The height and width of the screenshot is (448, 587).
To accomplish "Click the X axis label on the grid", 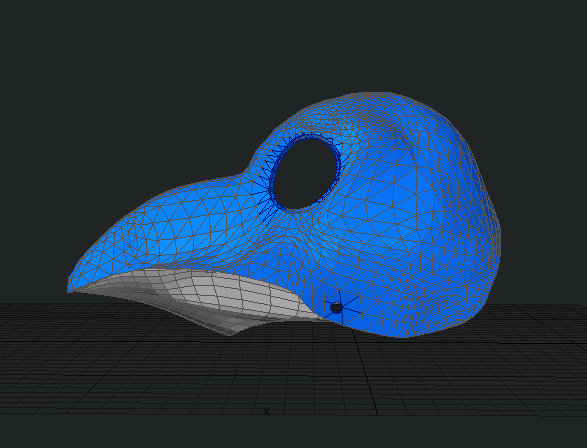I will pos(267,412).
